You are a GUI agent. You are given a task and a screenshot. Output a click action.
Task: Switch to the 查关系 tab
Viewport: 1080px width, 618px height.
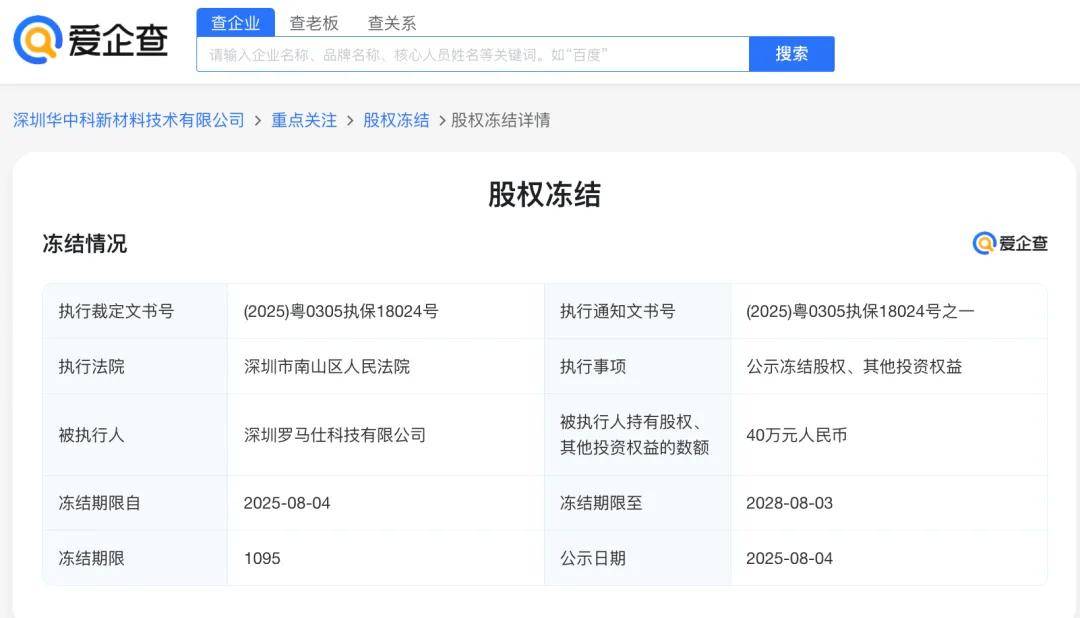[x=392, y=23]
